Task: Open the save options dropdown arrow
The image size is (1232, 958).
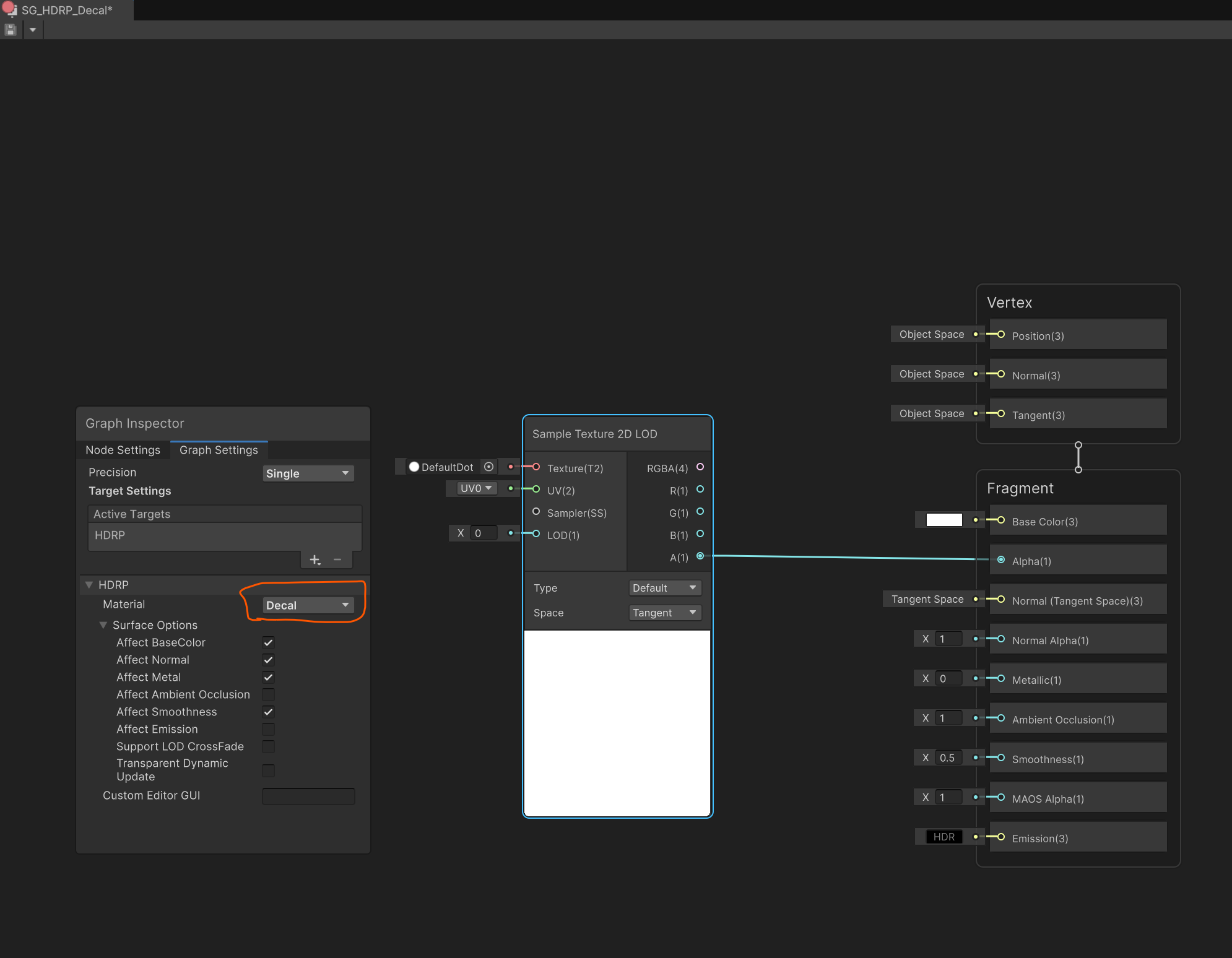Action: coord(33,29)
